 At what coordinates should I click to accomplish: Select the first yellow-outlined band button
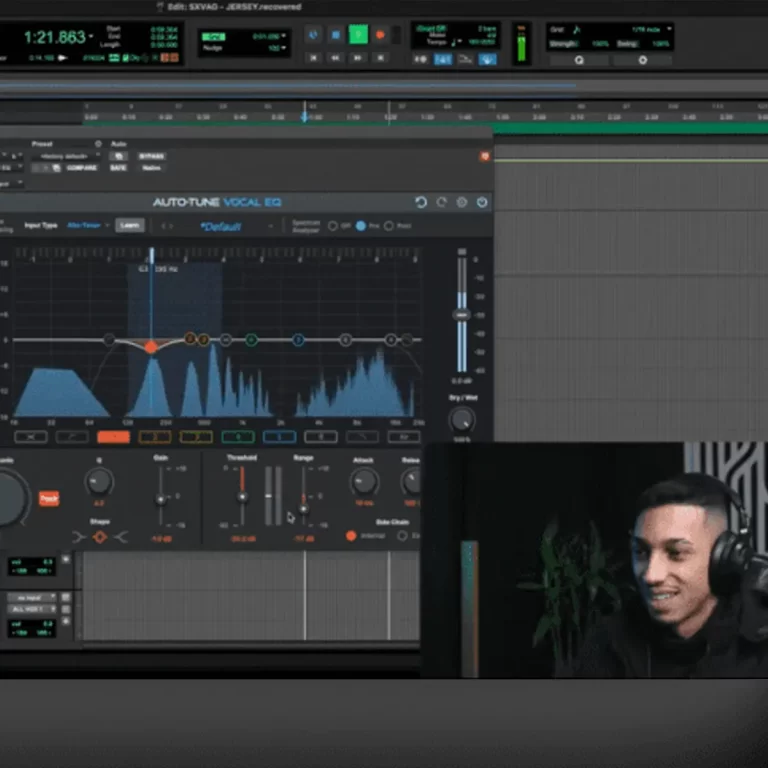155,436
